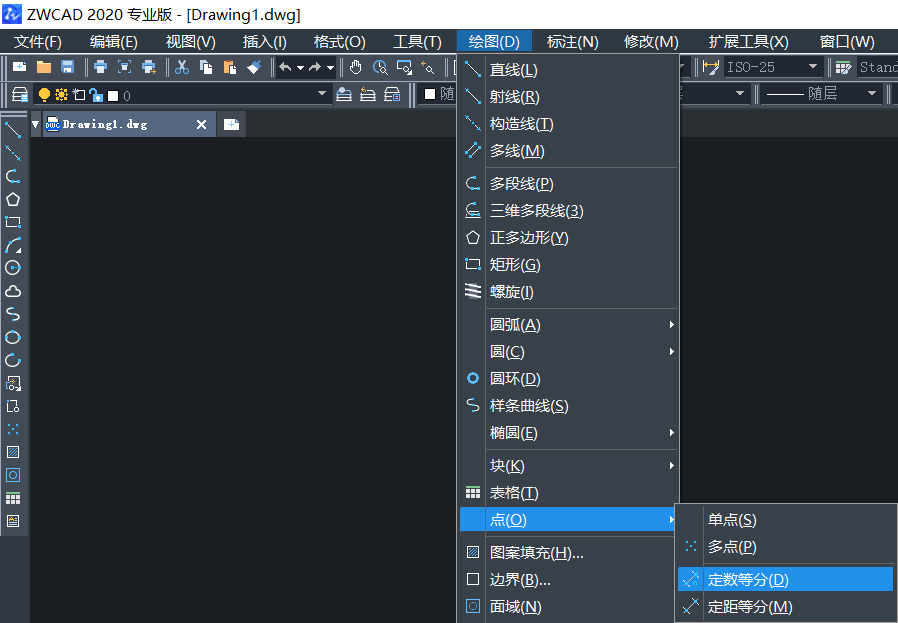This screenshot has height=623, width=898.
Task: Select the Hatch tool in the Draw toolbar
Action: point(13,452)
